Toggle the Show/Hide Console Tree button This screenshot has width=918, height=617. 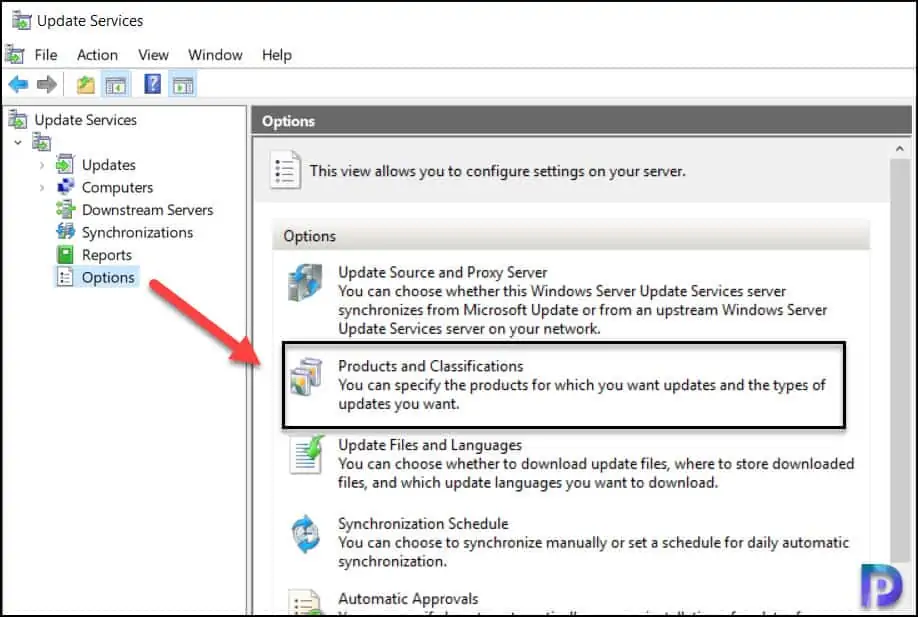pos(116,85)
